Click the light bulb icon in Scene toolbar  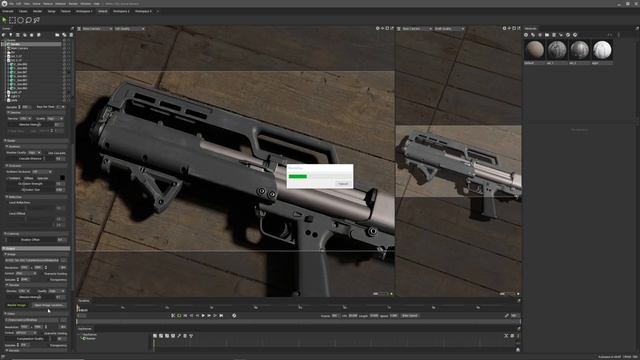point(11,35)
